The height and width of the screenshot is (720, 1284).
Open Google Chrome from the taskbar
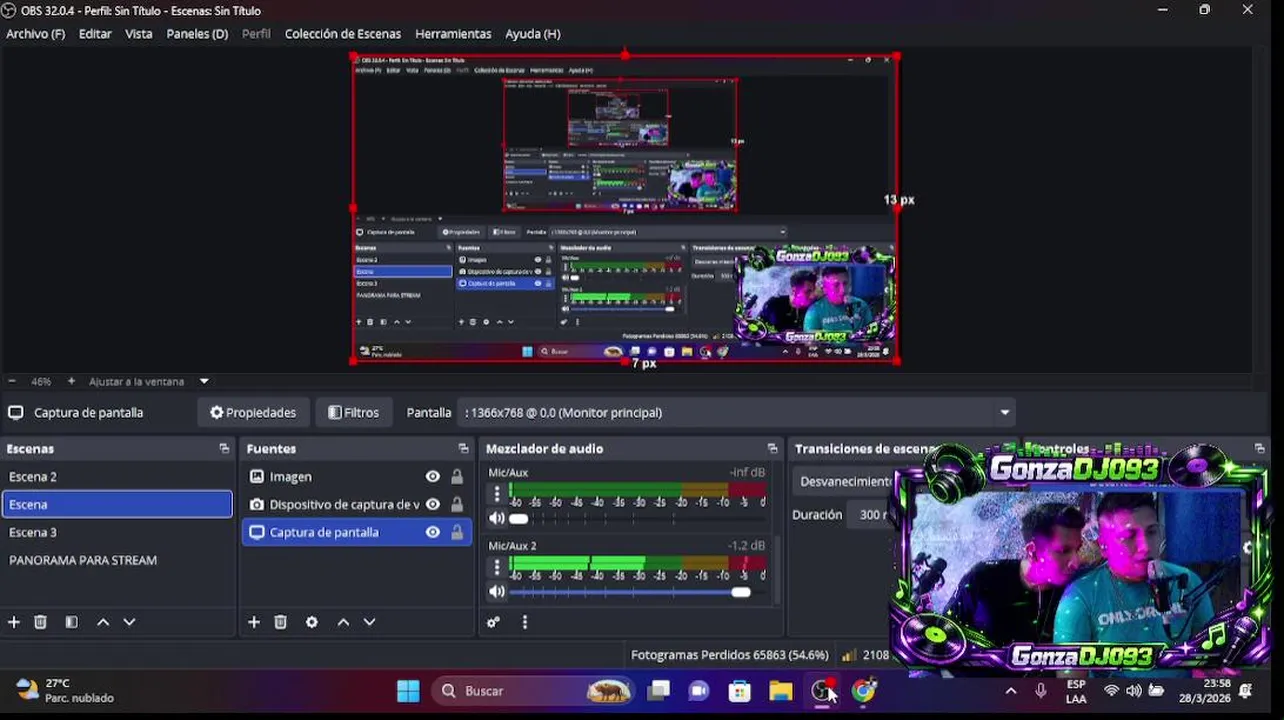pyautogui.click(x=864, y=690)
